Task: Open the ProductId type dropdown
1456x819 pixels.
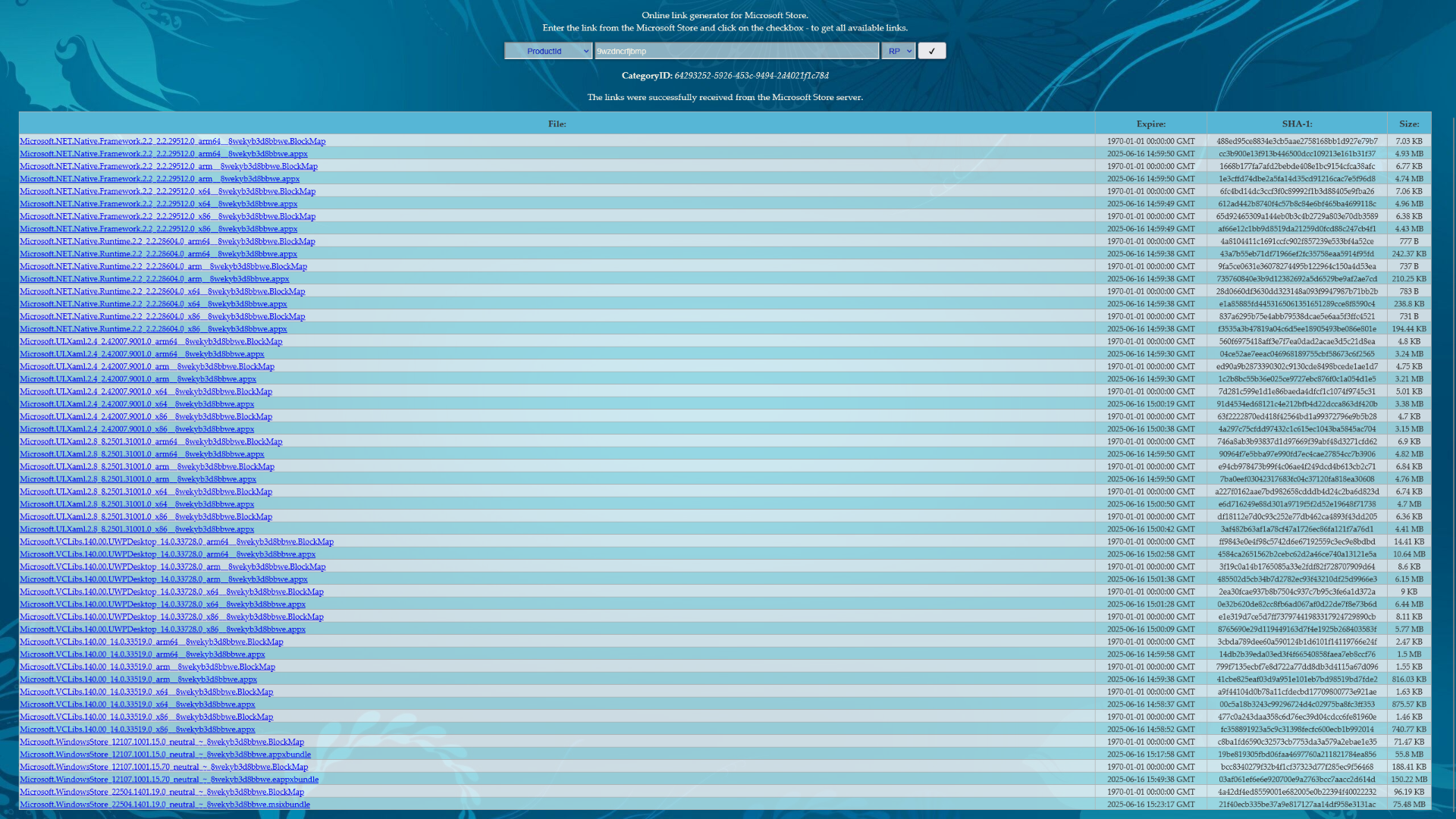Action: pos(548,51)
